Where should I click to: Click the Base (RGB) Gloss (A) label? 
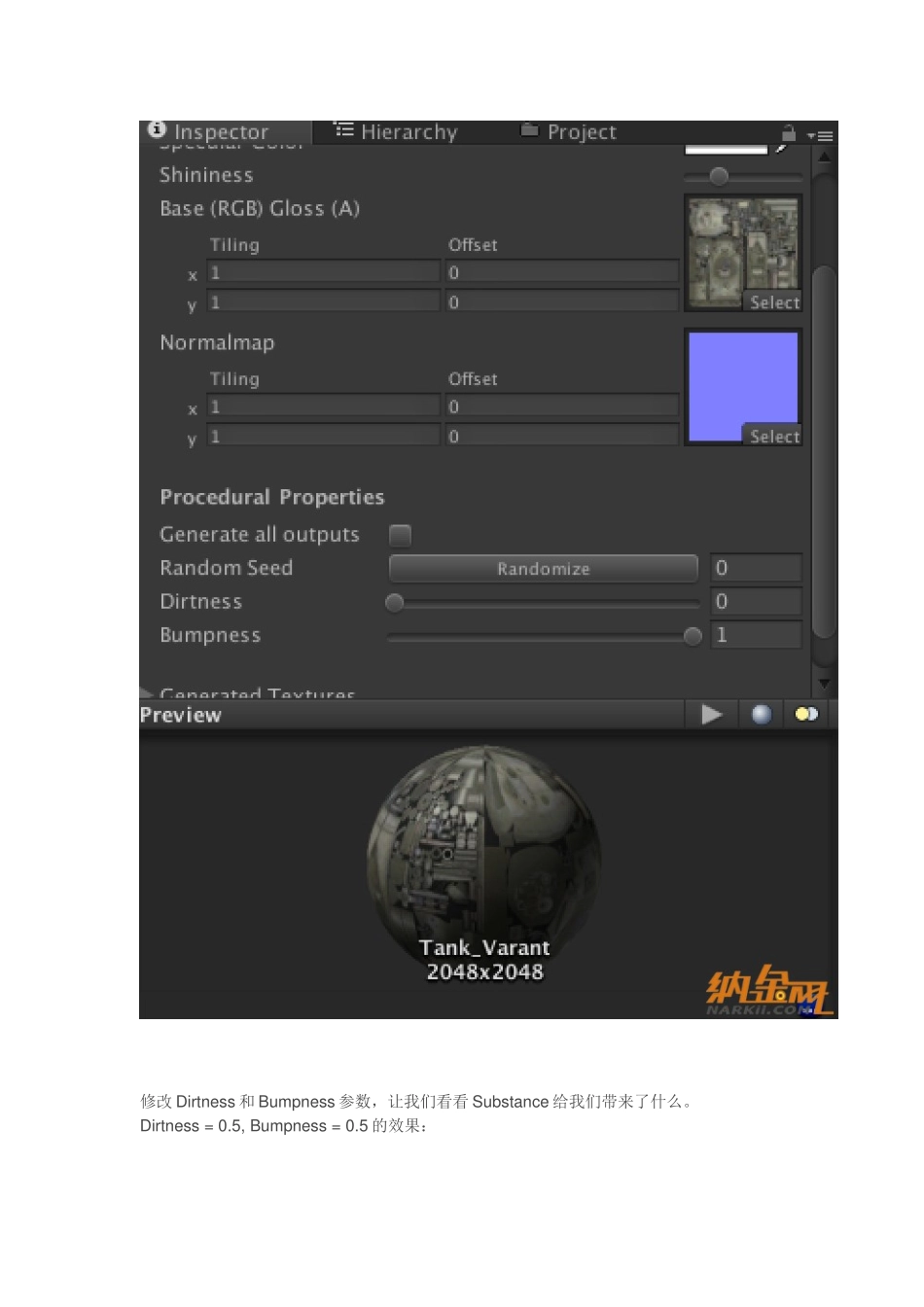(x=260, y=209)
